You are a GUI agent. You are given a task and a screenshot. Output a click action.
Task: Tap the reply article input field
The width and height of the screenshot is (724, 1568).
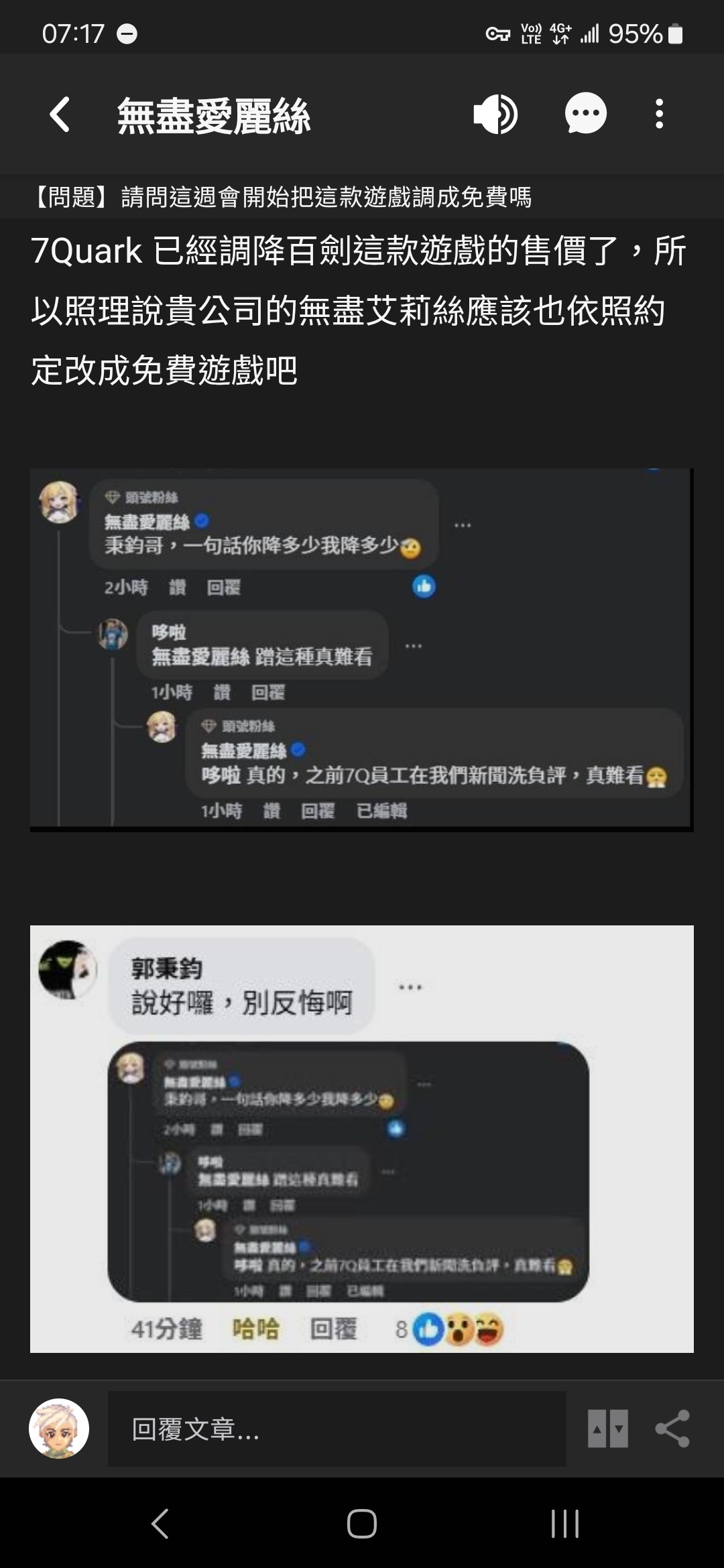(x=337, y=1429)
